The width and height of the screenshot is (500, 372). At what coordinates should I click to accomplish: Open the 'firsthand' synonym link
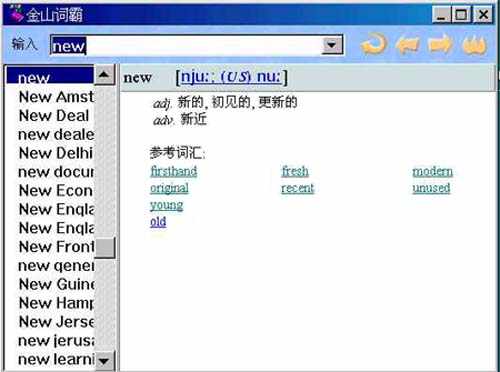173,171
